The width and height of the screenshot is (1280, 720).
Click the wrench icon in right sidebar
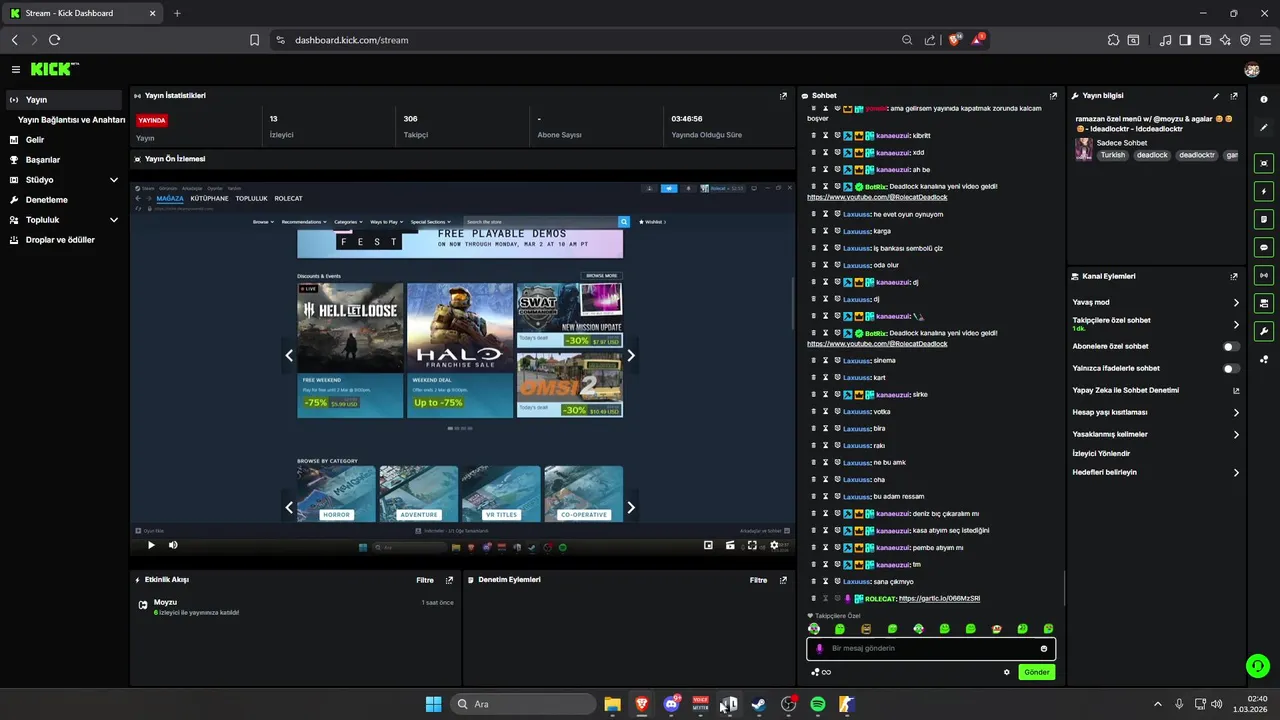[1264, 331]
